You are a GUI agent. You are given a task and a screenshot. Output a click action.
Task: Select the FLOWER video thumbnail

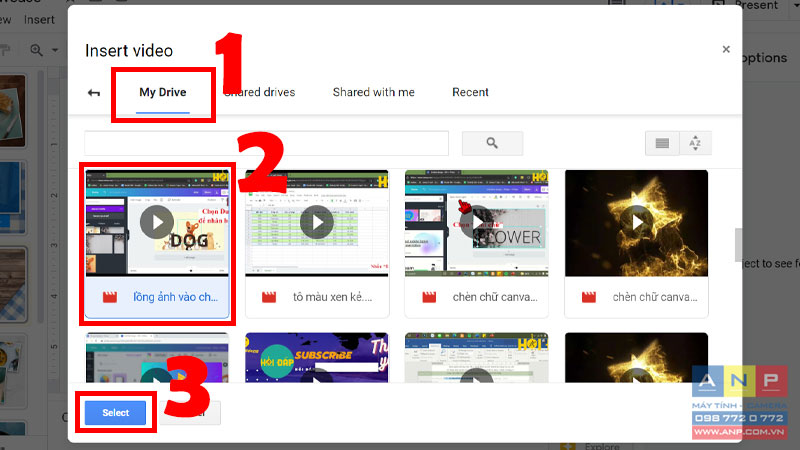pos(477,223)
